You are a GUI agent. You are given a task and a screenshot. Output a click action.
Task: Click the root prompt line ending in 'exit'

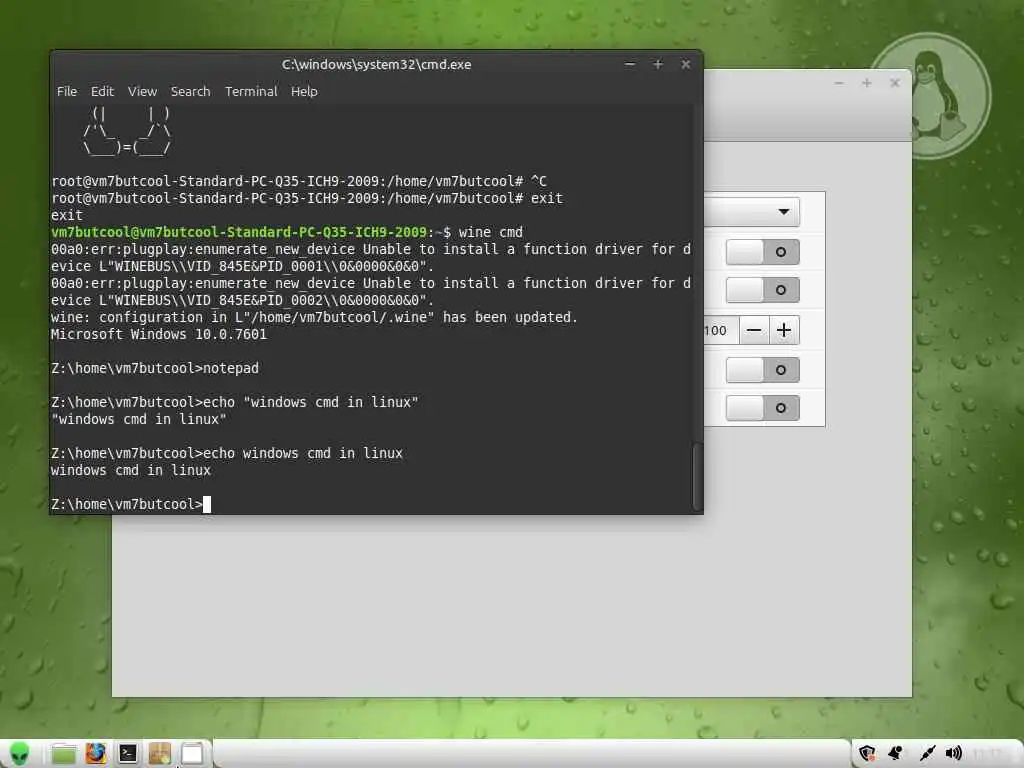[x=307, y=199]
